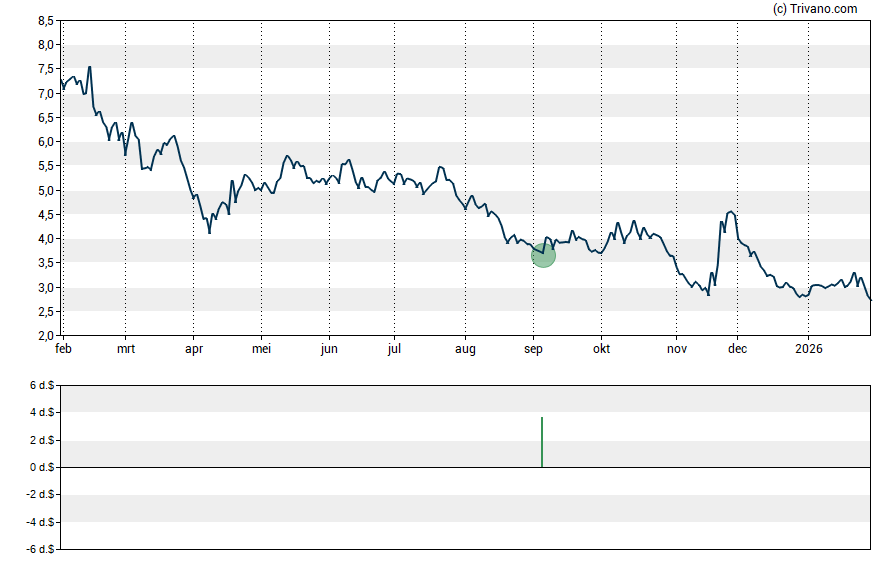The width and height of the screenshot is (888, 565).
Task: Click the 'dec' month label
Action: click(x=738, y=350)
